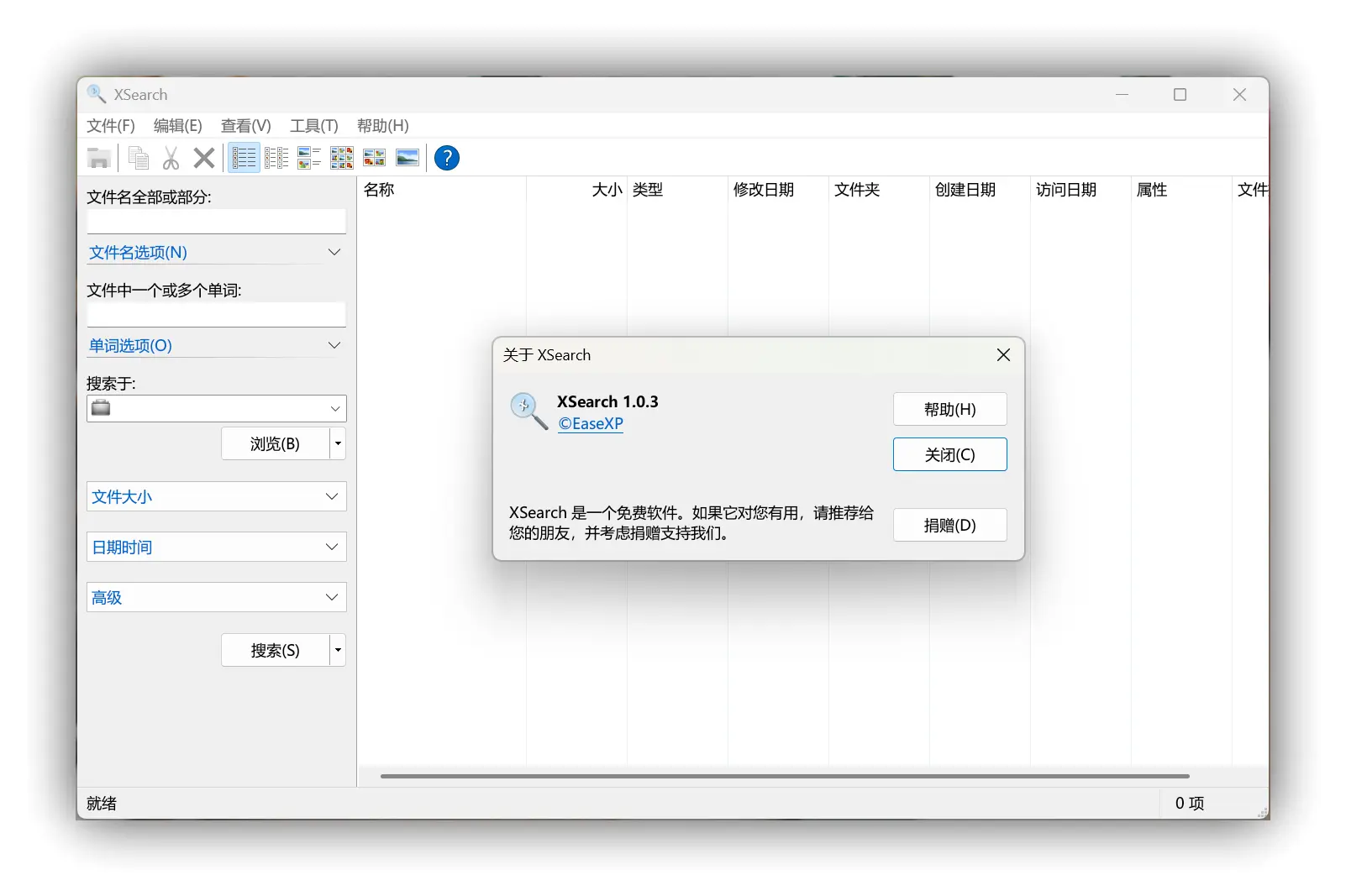
Task: Open the 编辑(E) menu
Action: (178, 126)
